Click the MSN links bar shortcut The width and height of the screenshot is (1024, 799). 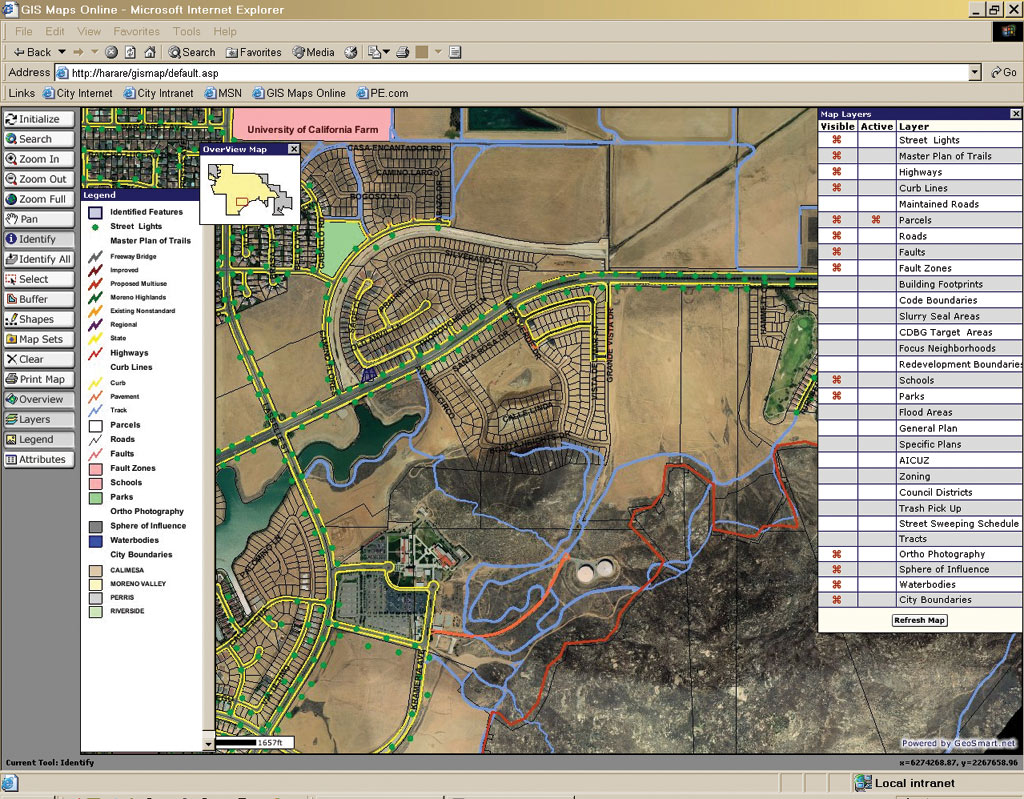[x=223, y=93]
